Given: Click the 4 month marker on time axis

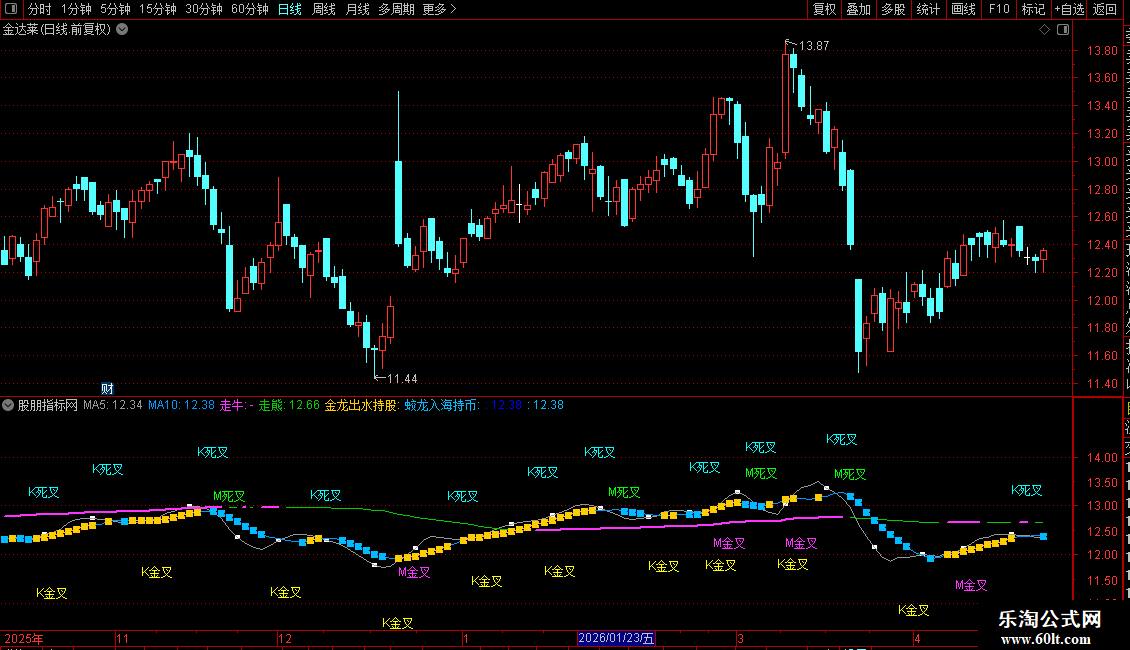Looking at the screenshot, I should click(917, 638).
